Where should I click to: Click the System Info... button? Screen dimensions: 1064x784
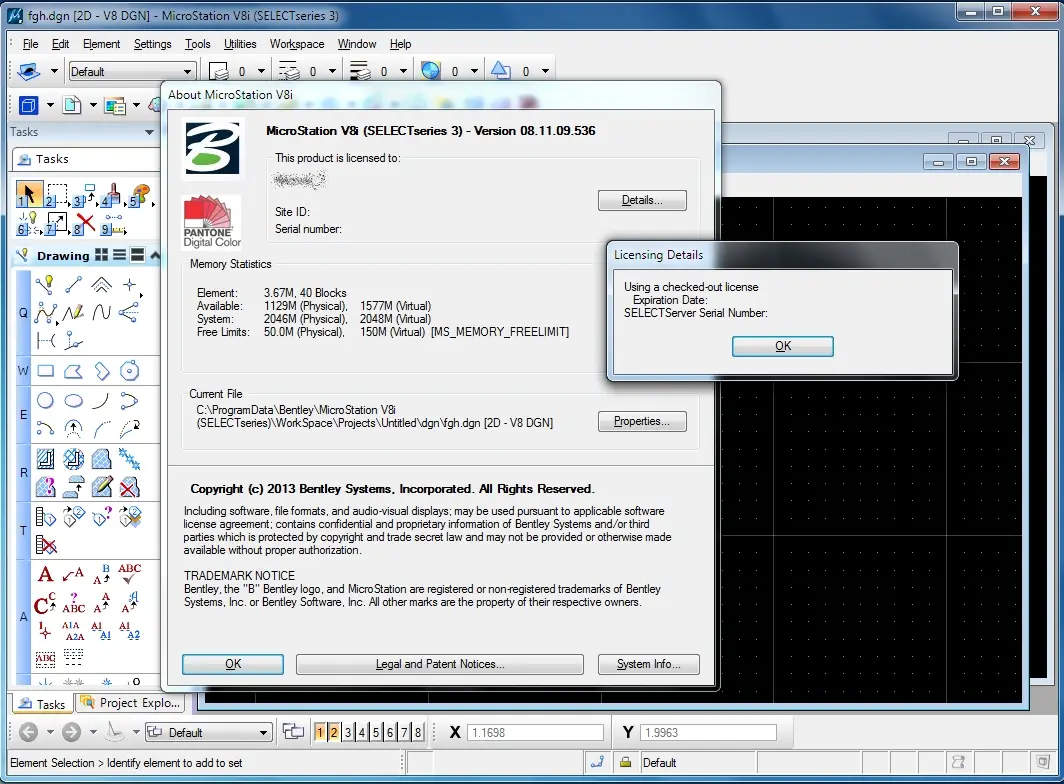tap(648, 664)
